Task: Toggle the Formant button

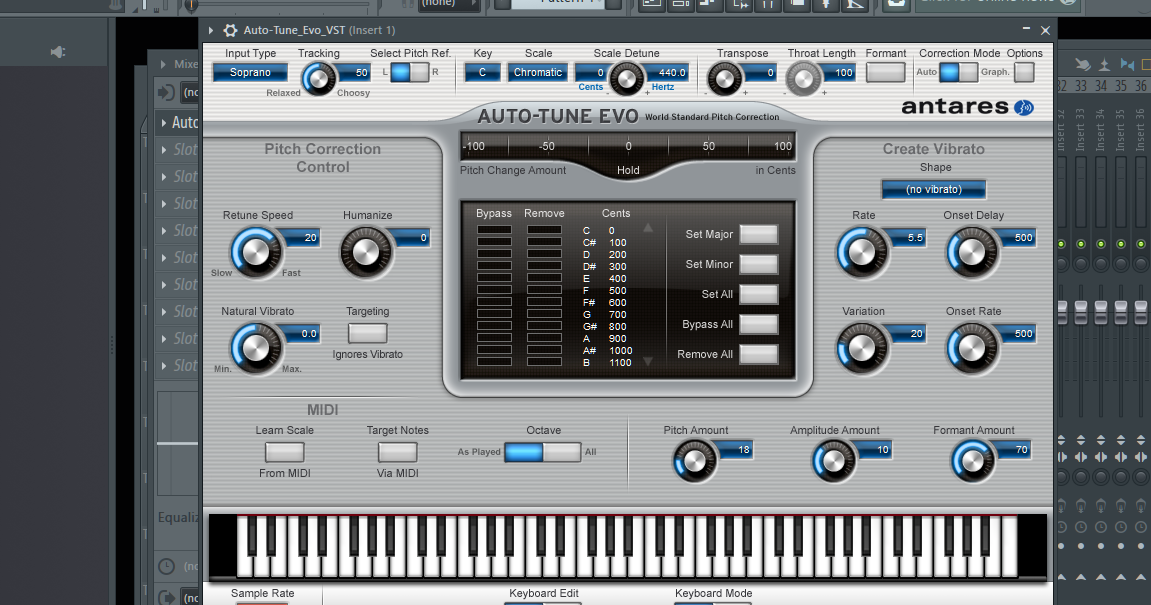Action: pos(885,72)
